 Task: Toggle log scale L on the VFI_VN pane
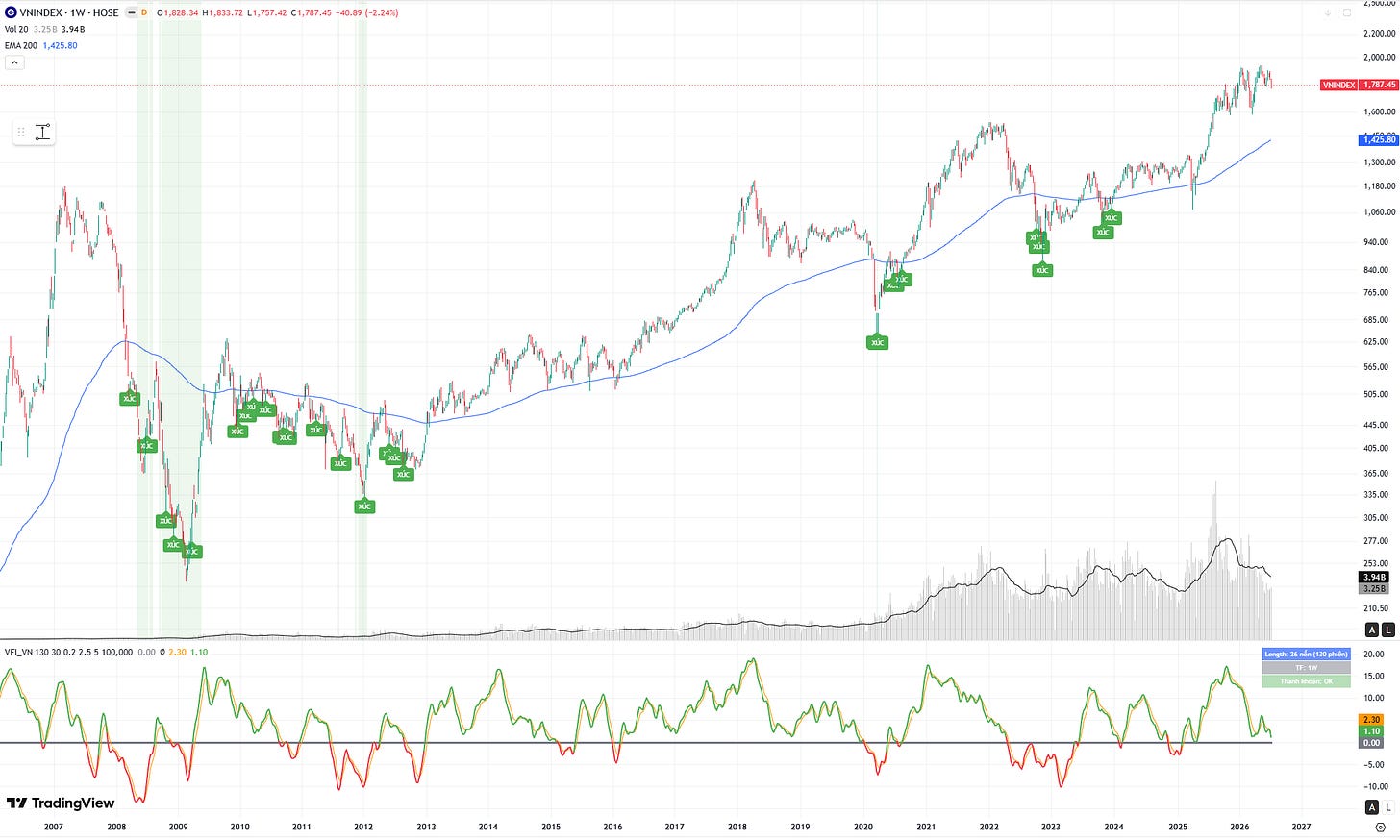[x=1387, y=806]
